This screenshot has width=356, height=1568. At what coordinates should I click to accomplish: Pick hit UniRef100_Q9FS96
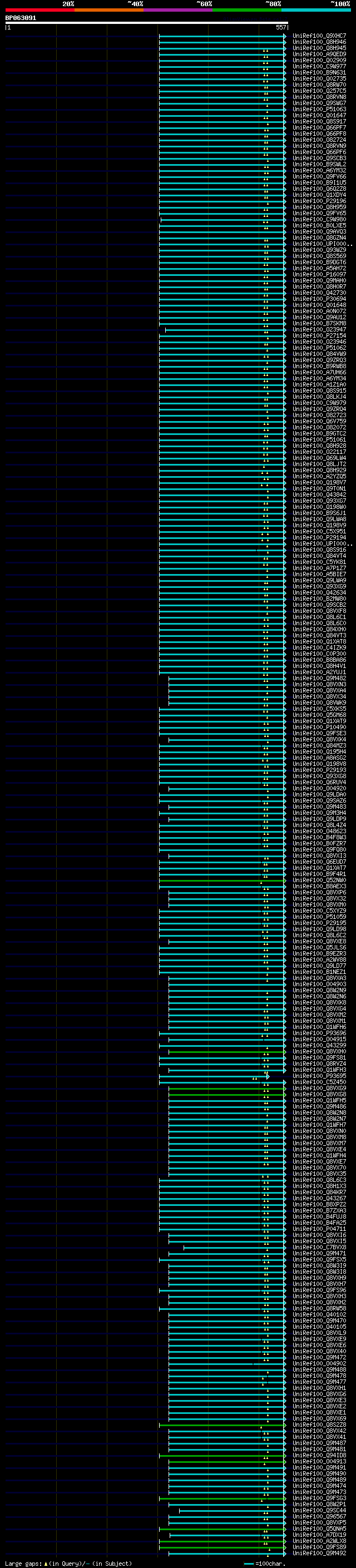319,1290
